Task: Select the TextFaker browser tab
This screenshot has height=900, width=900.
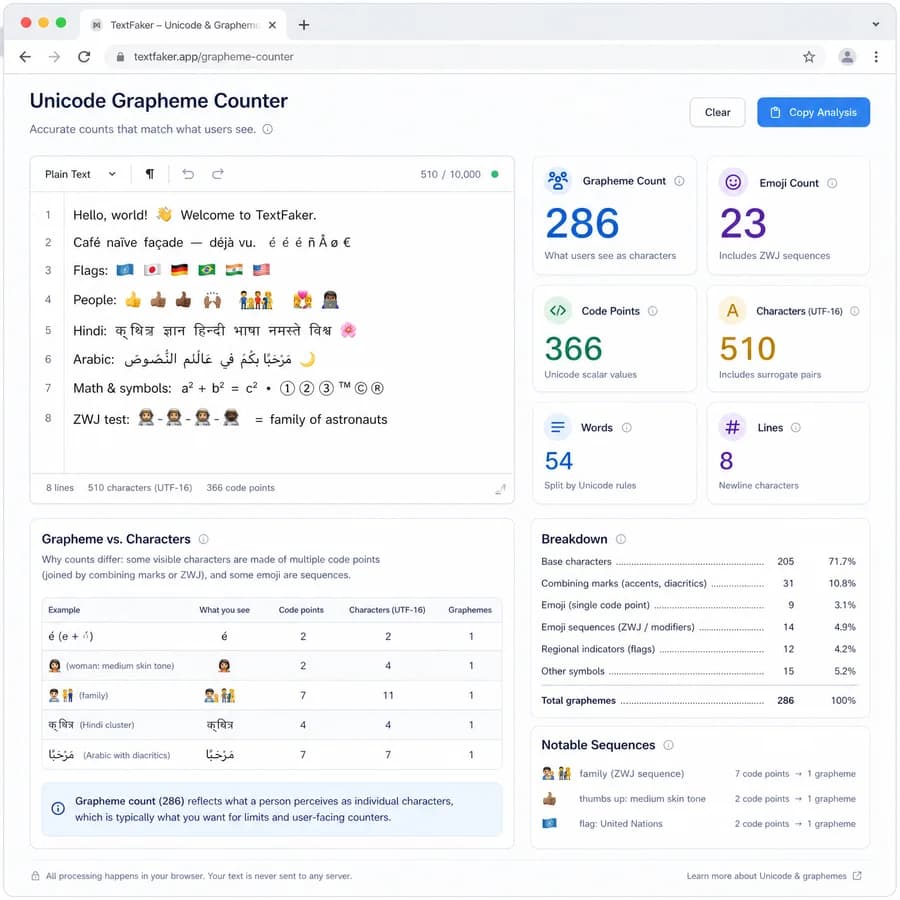Action: tap(183, 25)
